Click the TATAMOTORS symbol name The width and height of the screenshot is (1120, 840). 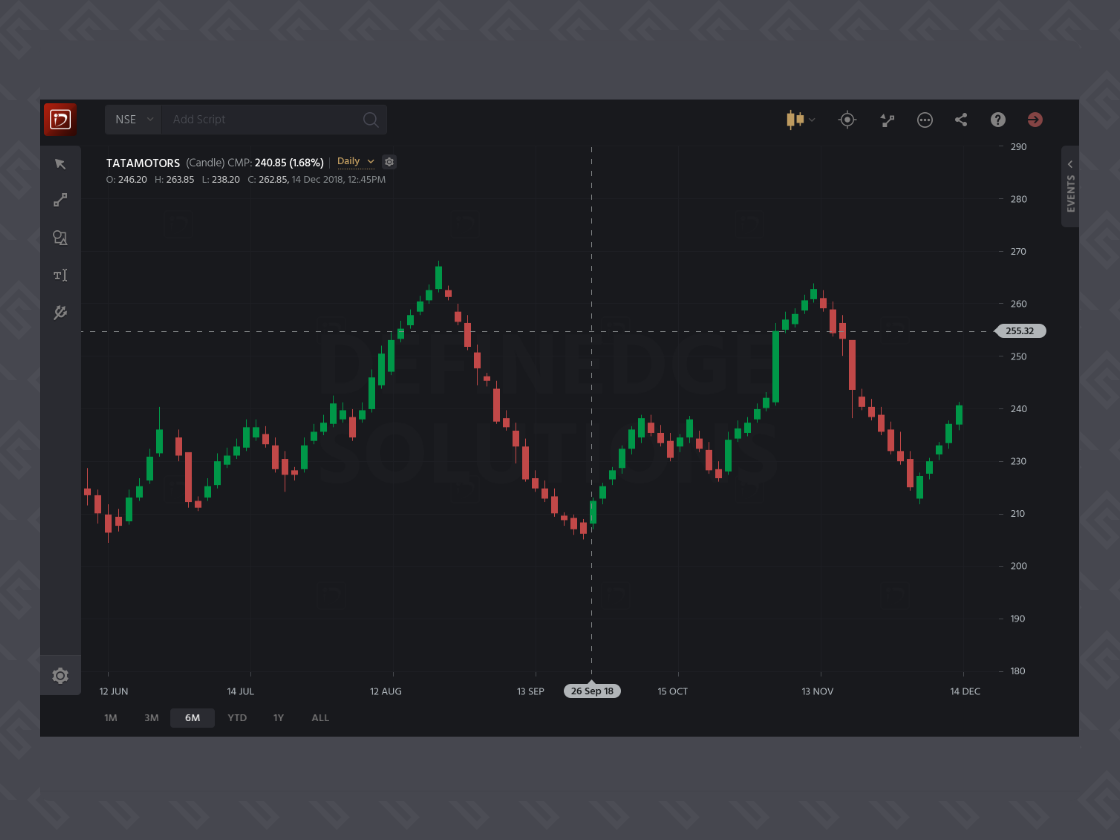(143, 163)
